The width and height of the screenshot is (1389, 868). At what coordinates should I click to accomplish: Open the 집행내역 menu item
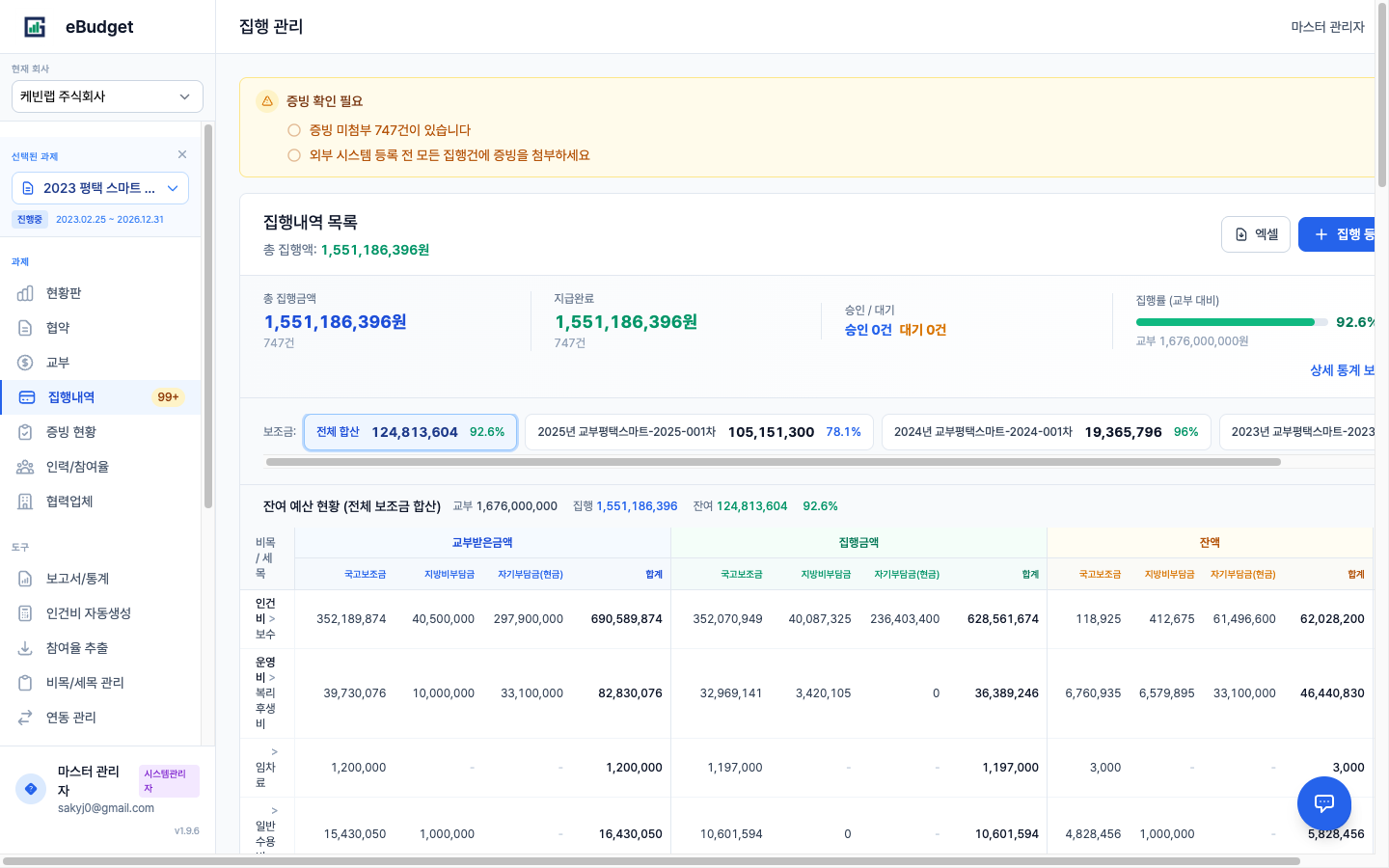[71, 397]
